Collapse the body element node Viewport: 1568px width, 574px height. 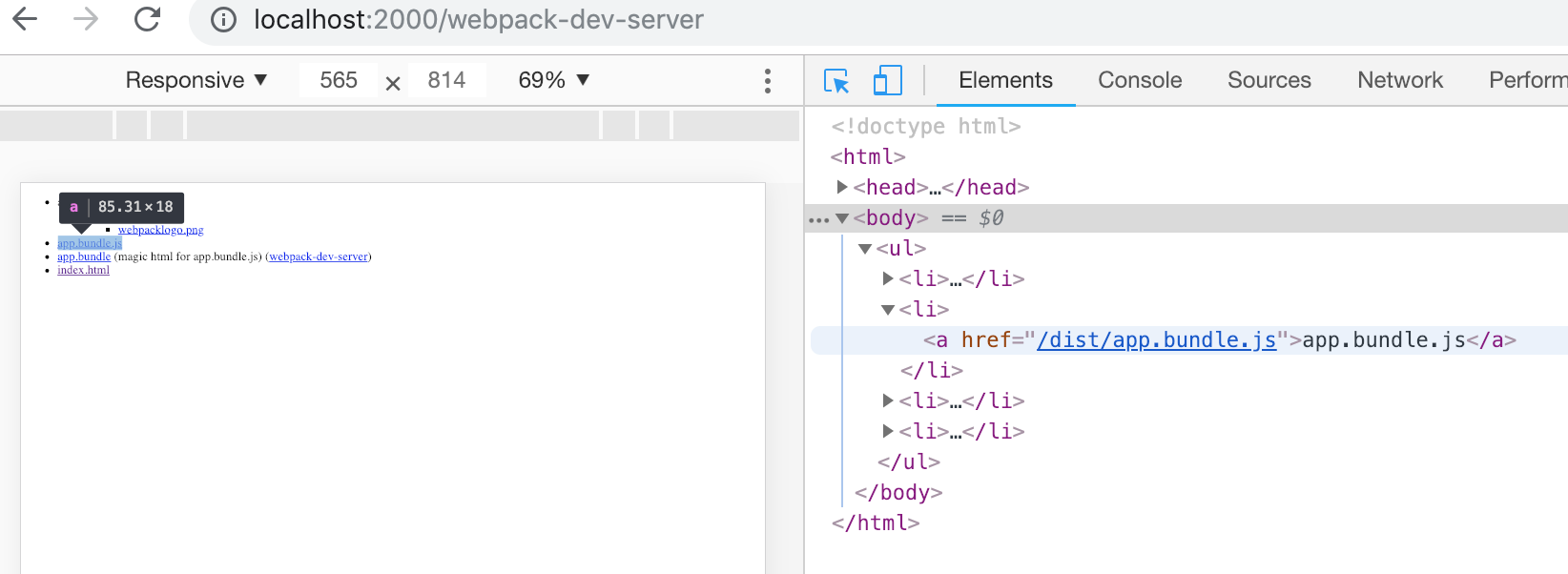(842, 218)
